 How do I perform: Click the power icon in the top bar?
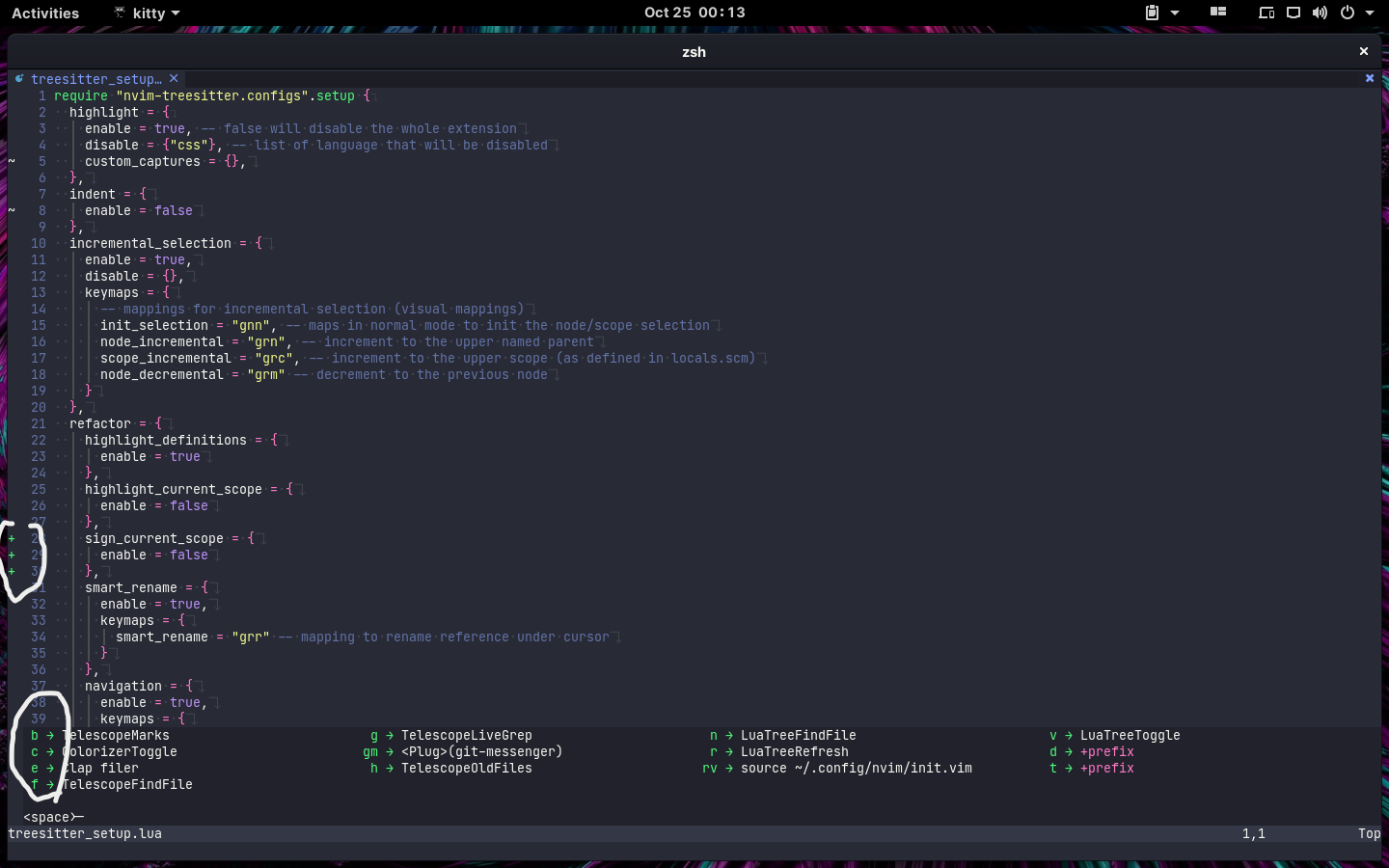point(1347,13)
